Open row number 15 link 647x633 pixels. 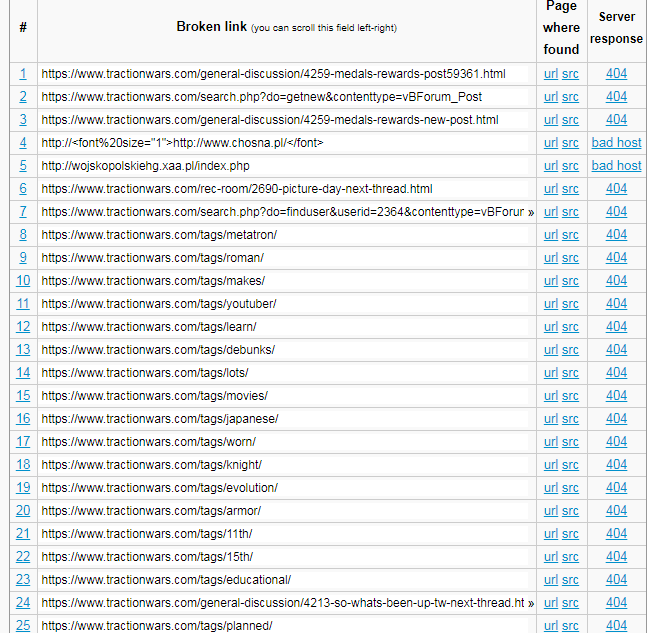tap(23, 396)
